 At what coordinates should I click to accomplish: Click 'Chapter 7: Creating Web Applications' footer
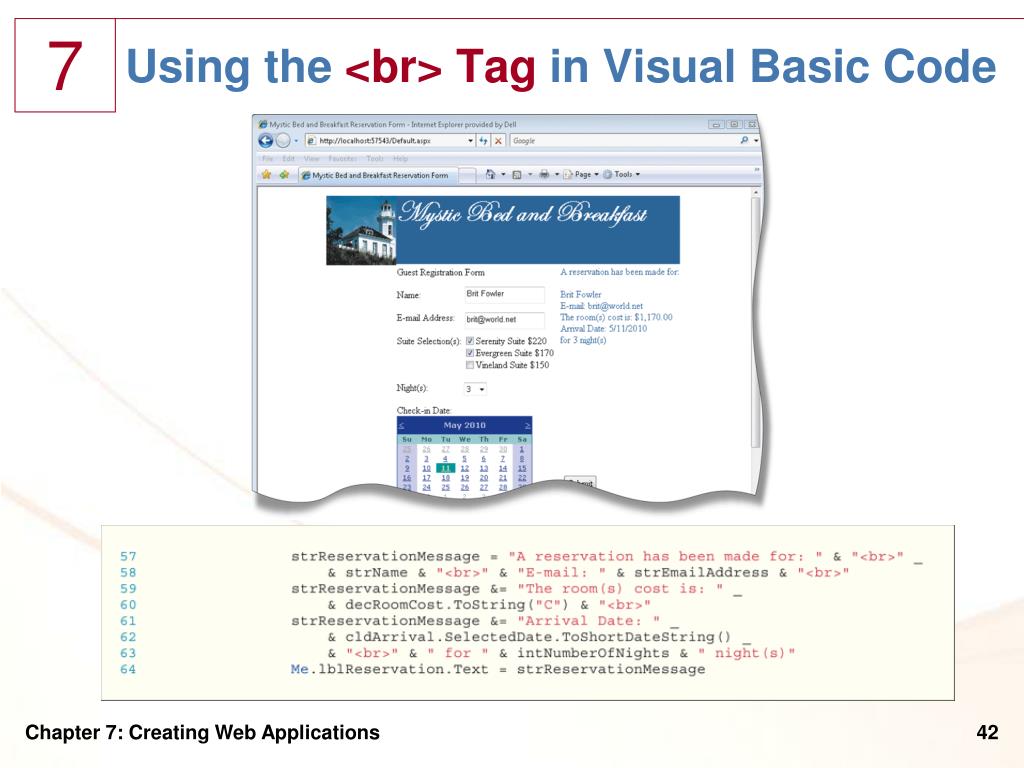[x=202, y=733]
